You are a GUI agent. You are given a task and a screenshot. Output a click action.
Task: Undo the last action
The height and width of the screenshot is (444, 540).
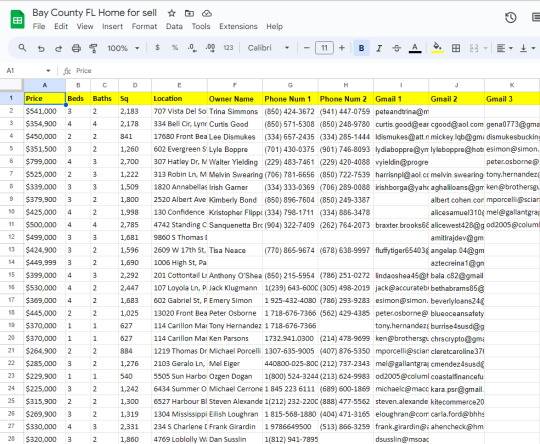[41, 48]
